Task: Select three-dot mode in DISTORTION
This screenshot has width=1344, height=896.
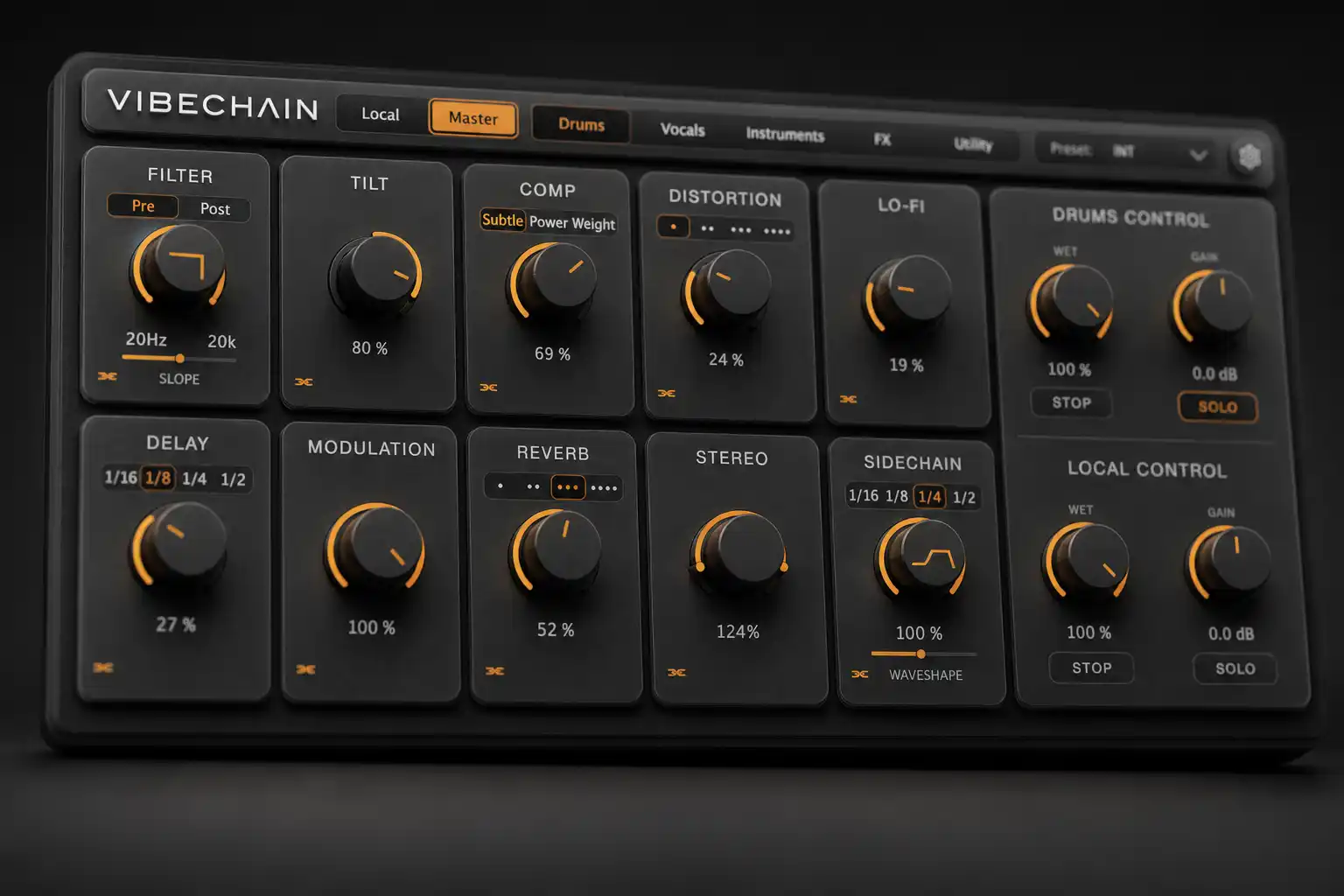Action: pyautogui.click(x=740, y=230)
